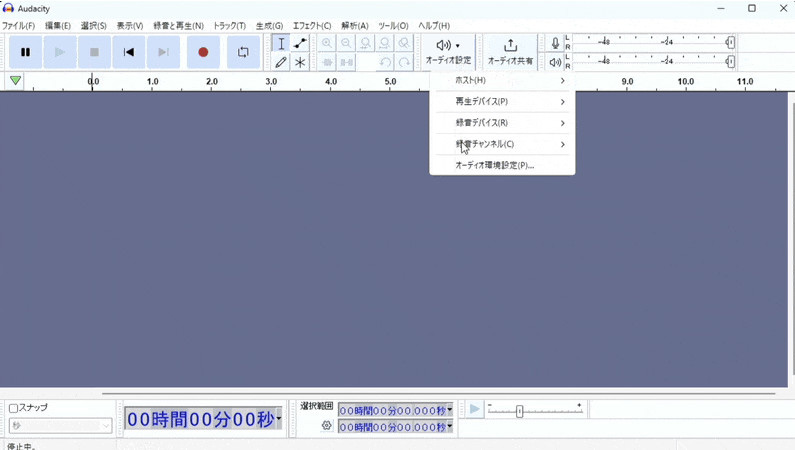Click the green timeline playhead triangle

[x=15, y=80]
